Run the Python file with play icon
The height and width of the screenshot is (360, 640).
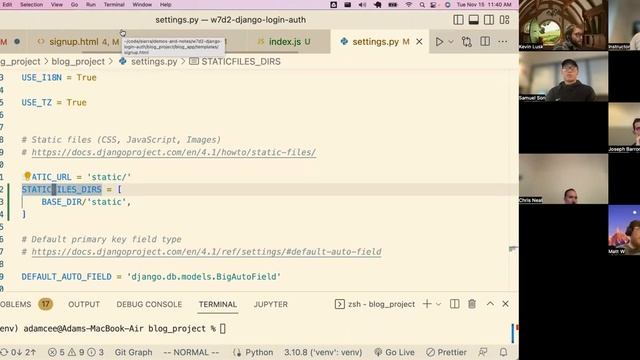[x=439, y=42]
